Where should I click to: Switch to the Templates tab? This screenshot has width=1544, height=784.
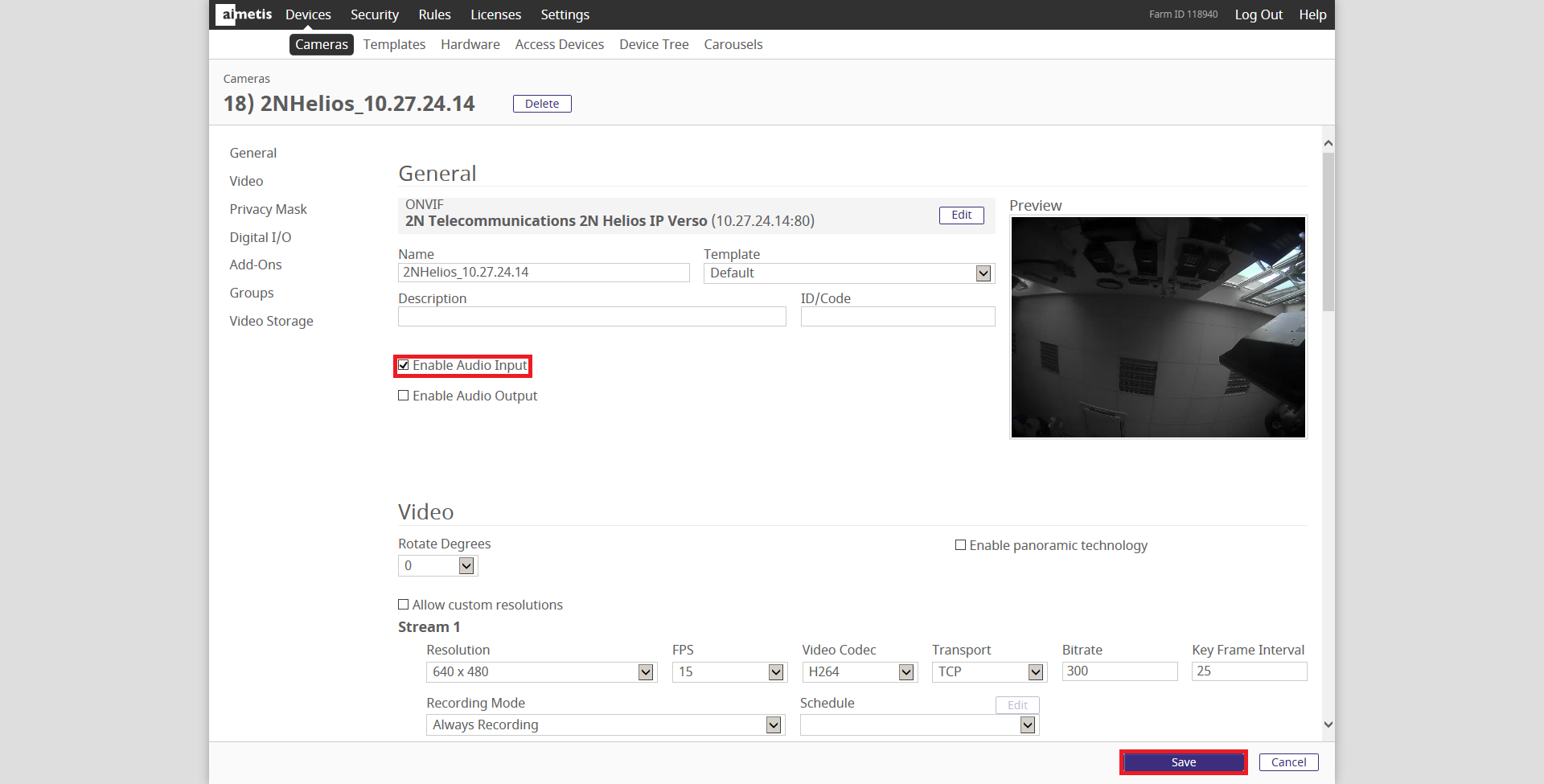coord(394,44)
